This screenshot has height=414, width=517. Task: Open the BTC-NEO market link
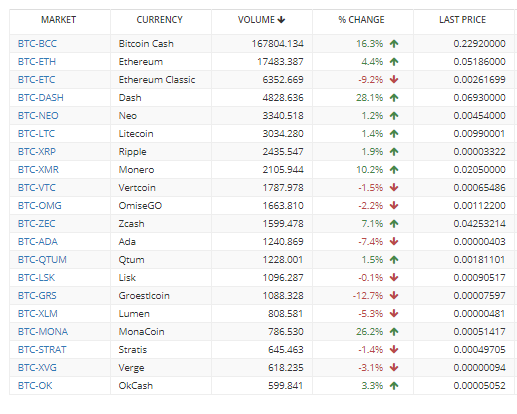click(x=38, y=116)
